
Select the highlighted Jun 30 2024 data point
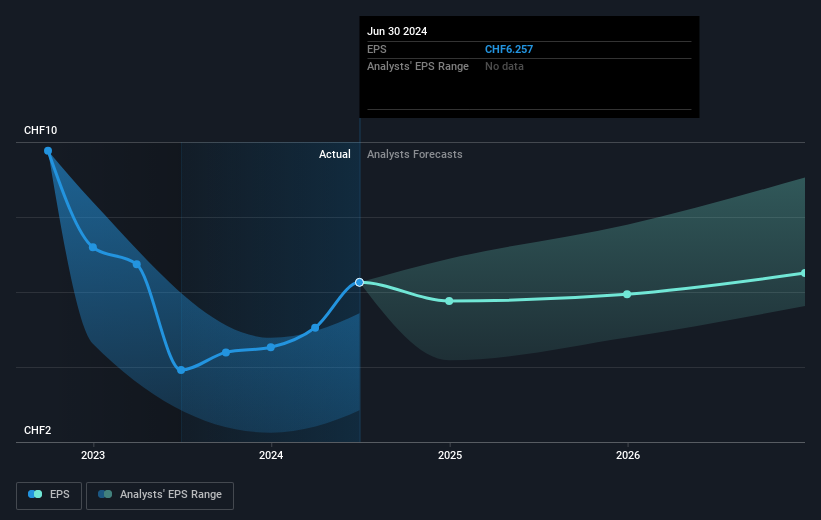(359, 282)
